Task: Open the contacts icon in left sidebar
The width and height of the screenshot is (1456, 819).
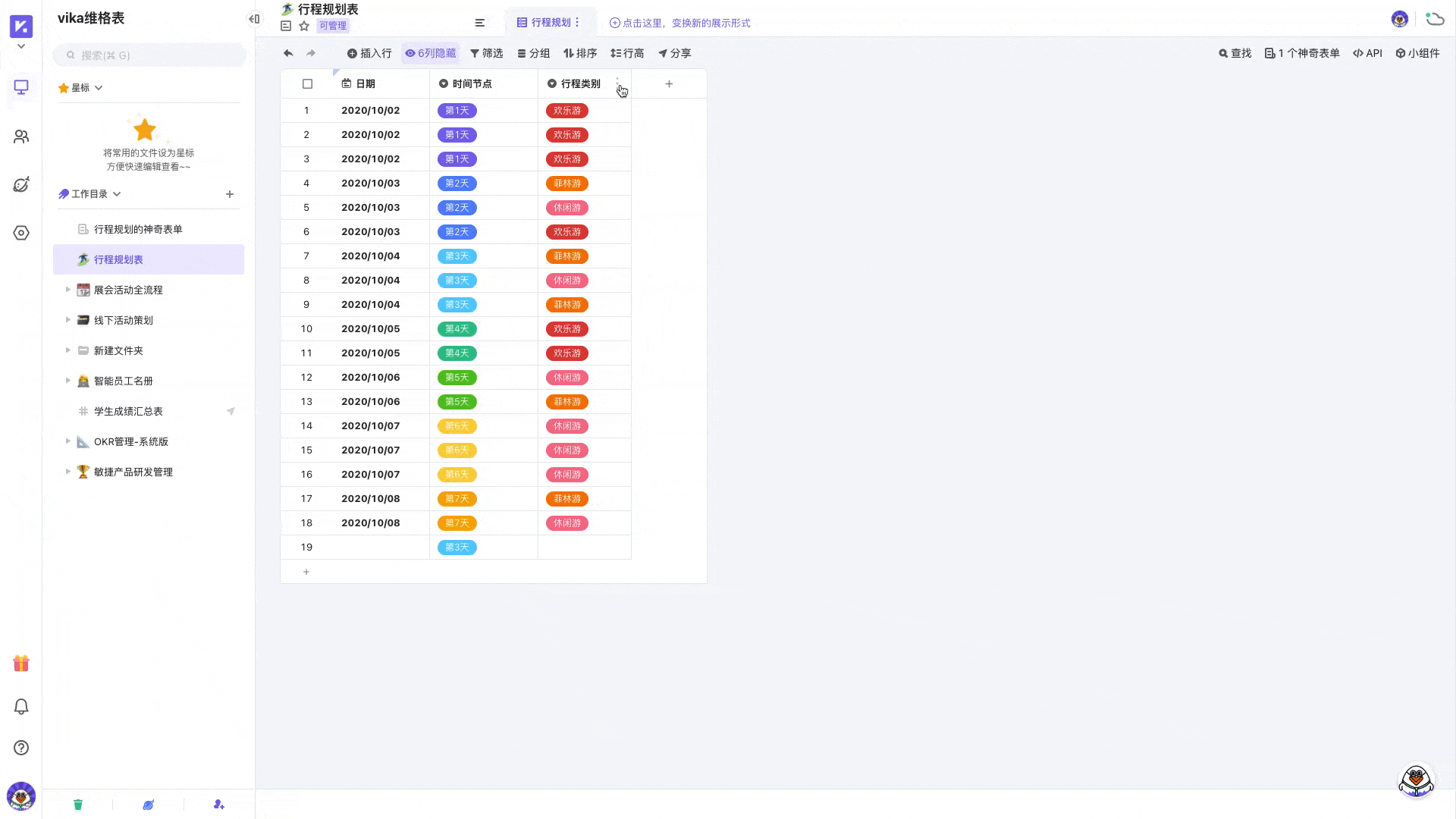Action: click(x=21, y=136)
